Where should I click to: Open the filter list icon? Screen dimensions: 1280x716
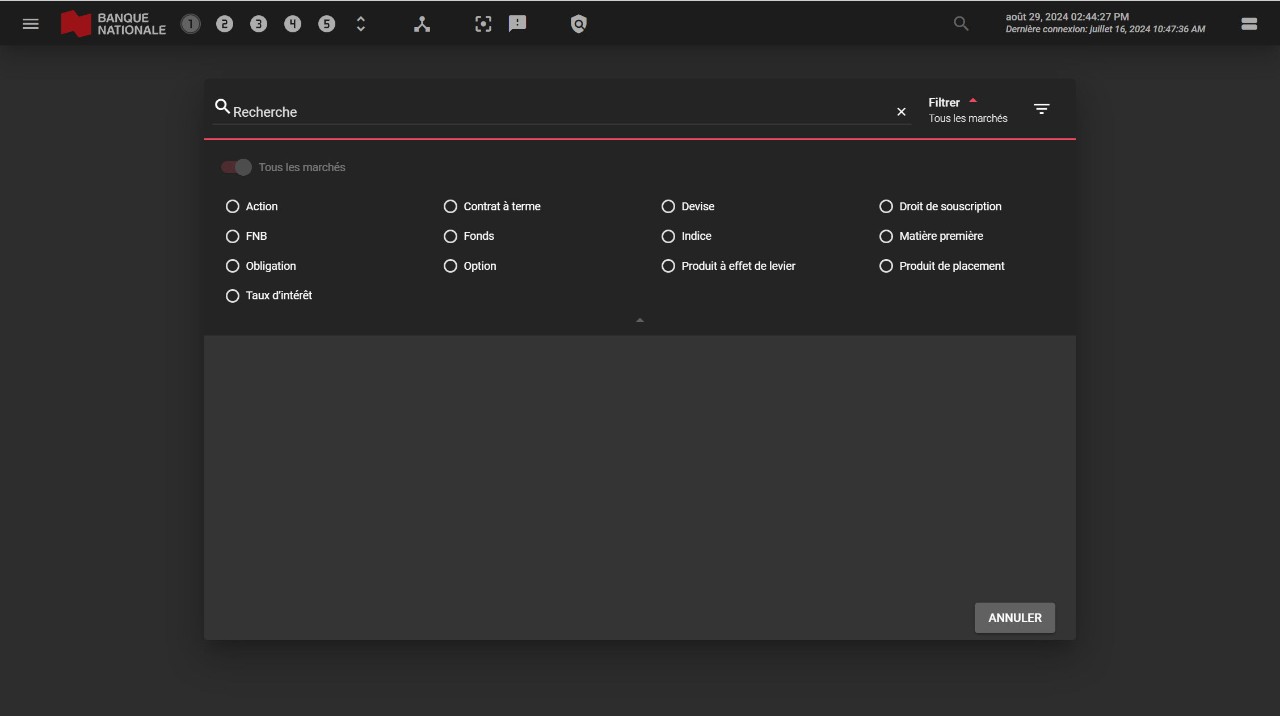(1041, 109)
